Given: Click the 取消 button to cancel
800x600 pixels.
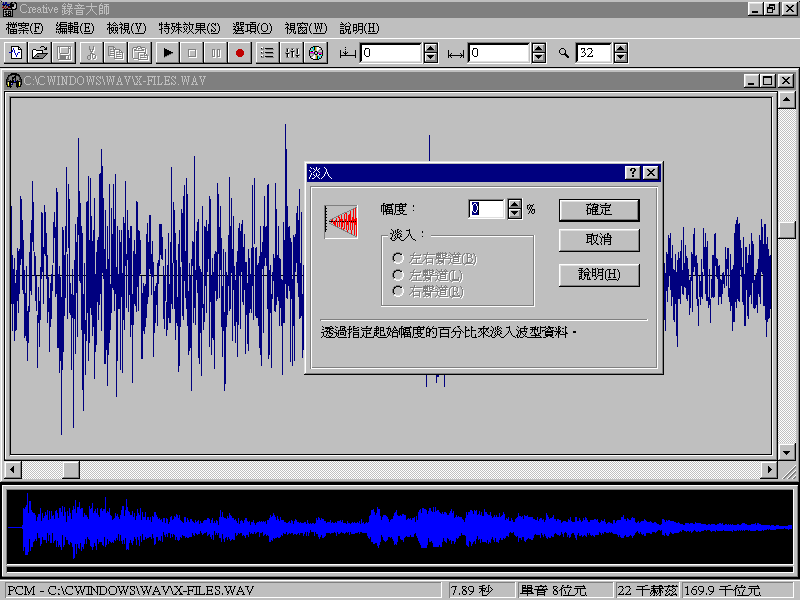Looking at the screenshot, I should [598, 240].
